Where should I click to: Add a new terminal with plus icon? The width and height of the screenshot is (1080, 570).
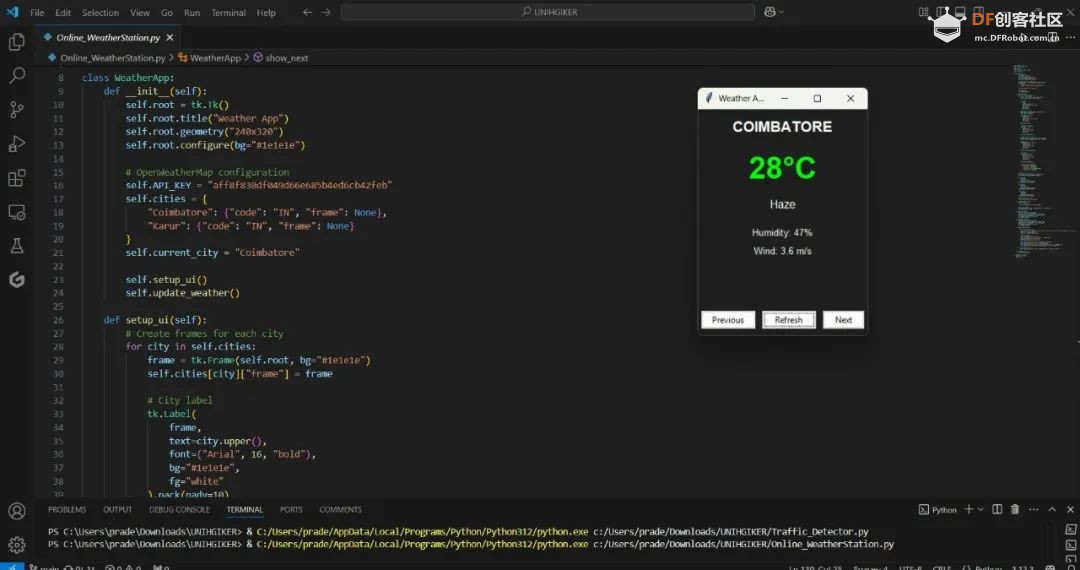pos(968,509)
